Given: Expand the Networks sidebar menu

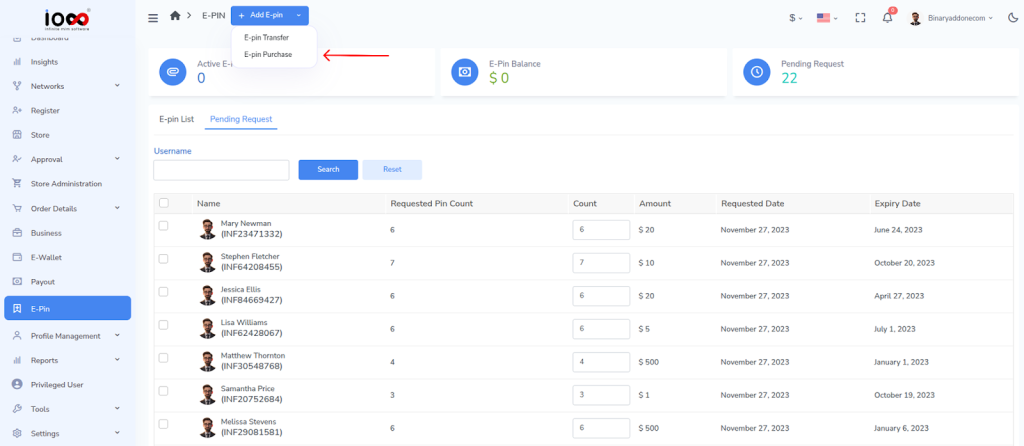Looking at the screenshot, I should pos(66,86).
